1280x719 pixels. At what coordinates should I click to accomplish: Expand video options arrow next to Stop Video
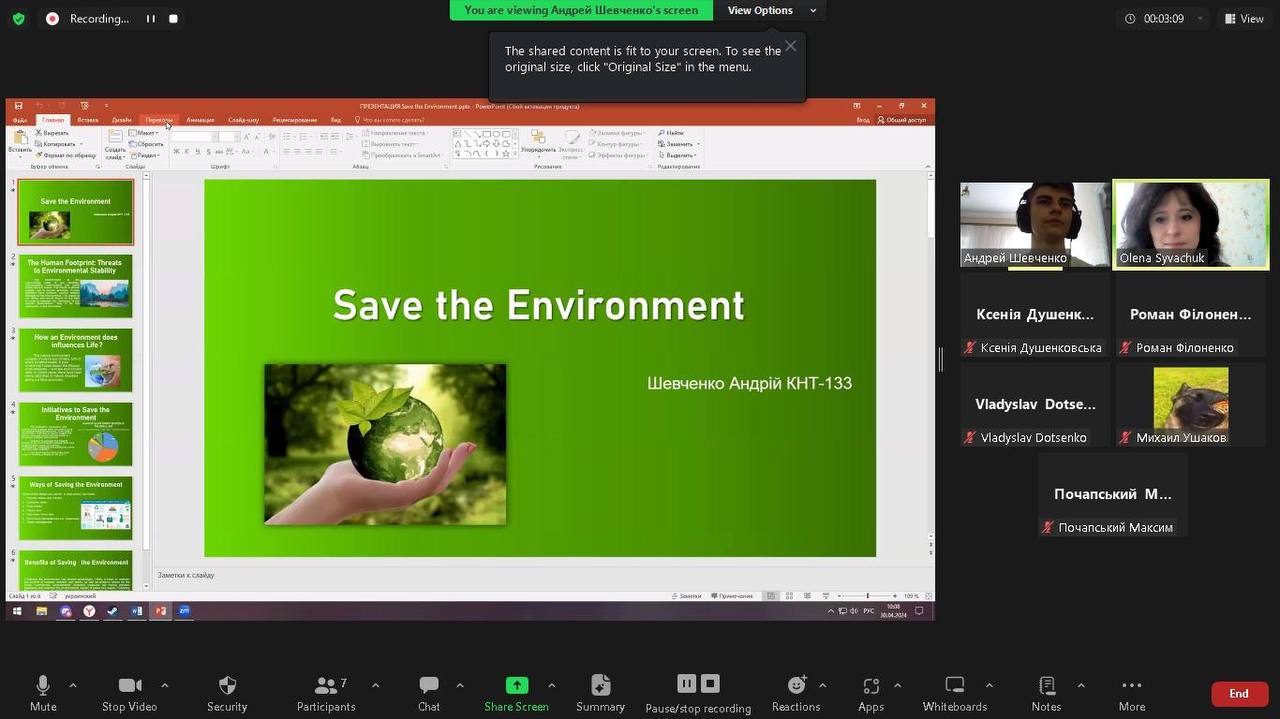[165, 686]
